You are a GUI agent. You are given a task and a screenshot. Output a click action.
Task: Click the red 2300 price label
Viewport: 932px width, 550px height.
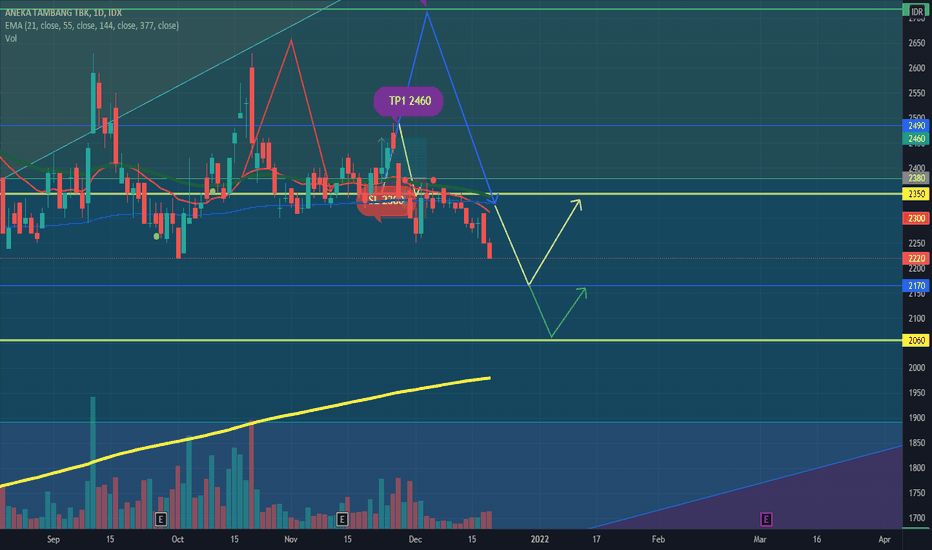pyautogui.click(x=917, y=218)
